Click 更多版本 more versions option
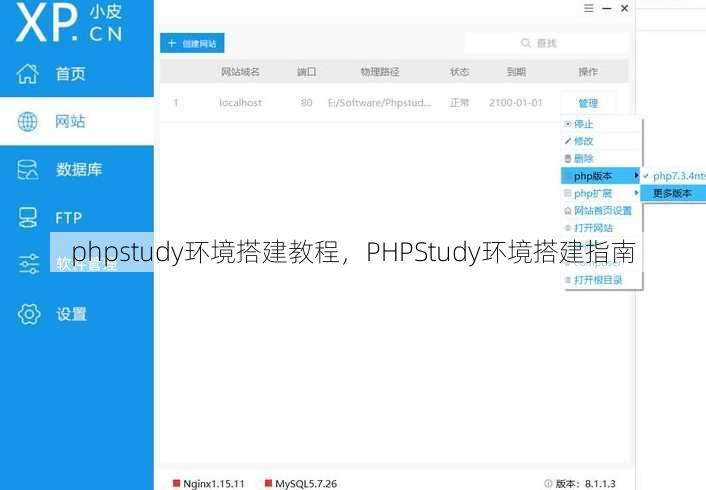The height and width of the screenshot is (490, 706). [x=674, y=193]
